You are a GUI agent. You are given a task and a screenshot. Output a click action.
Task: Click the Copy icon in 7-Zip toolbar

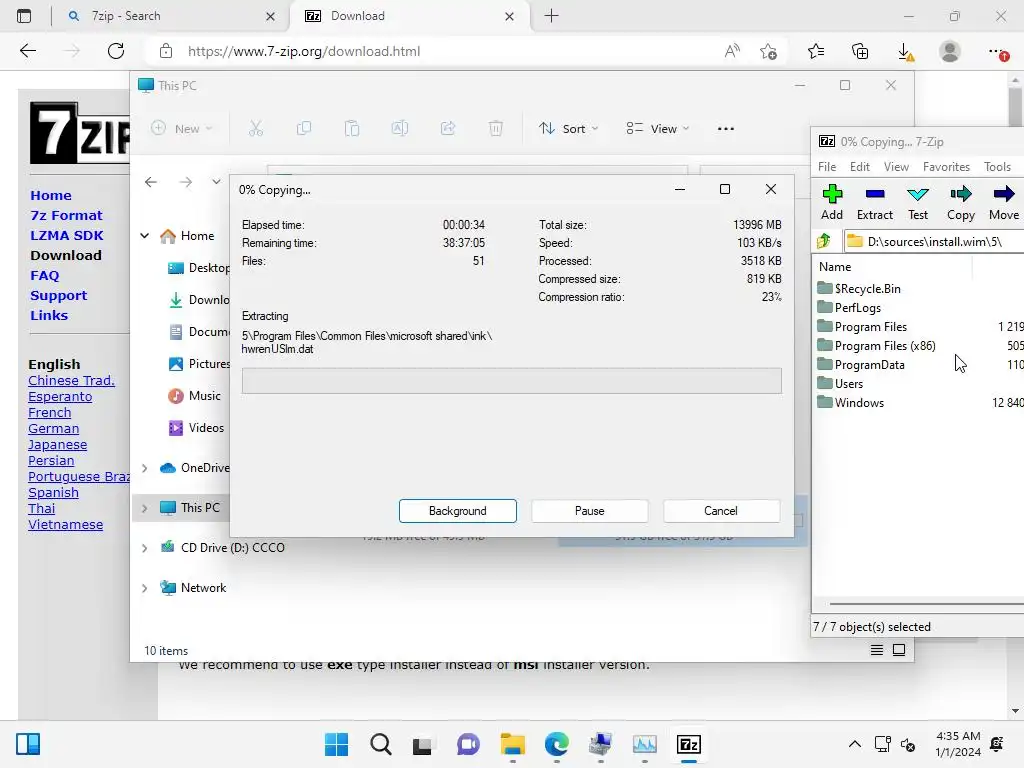(961, 202)
